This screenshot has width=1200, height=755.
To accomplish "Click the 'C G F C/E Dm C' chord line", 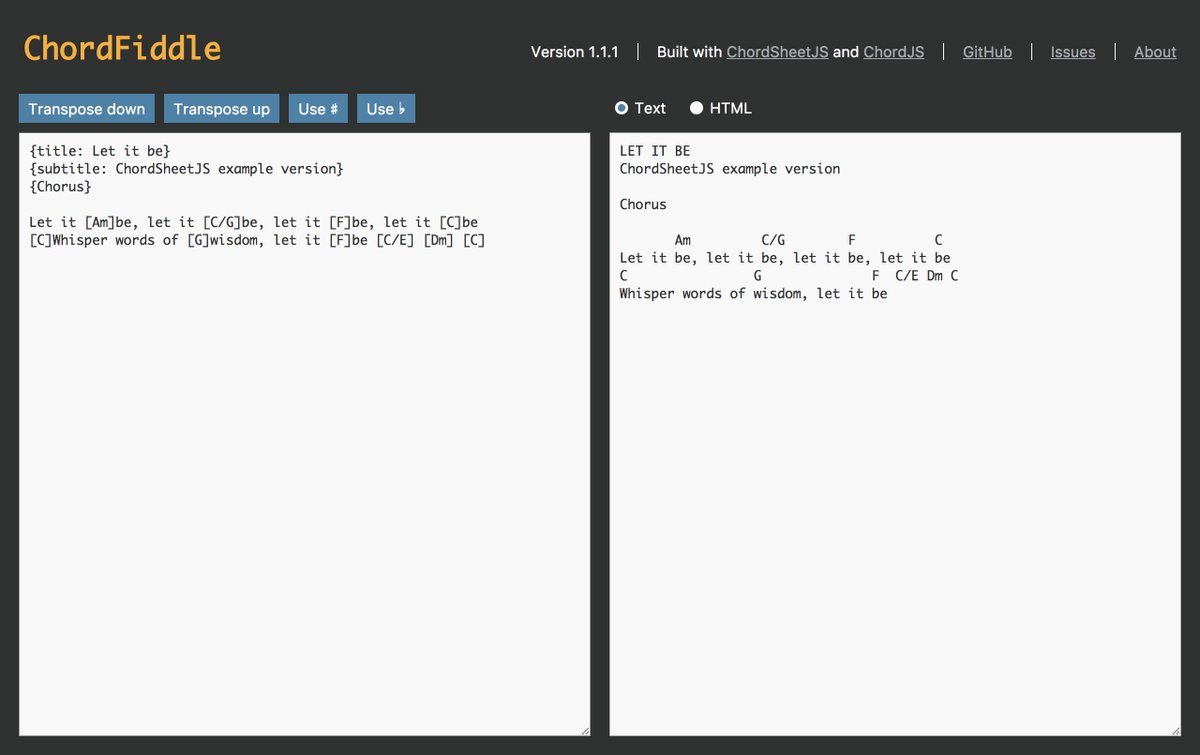I will tap(789, 276).
